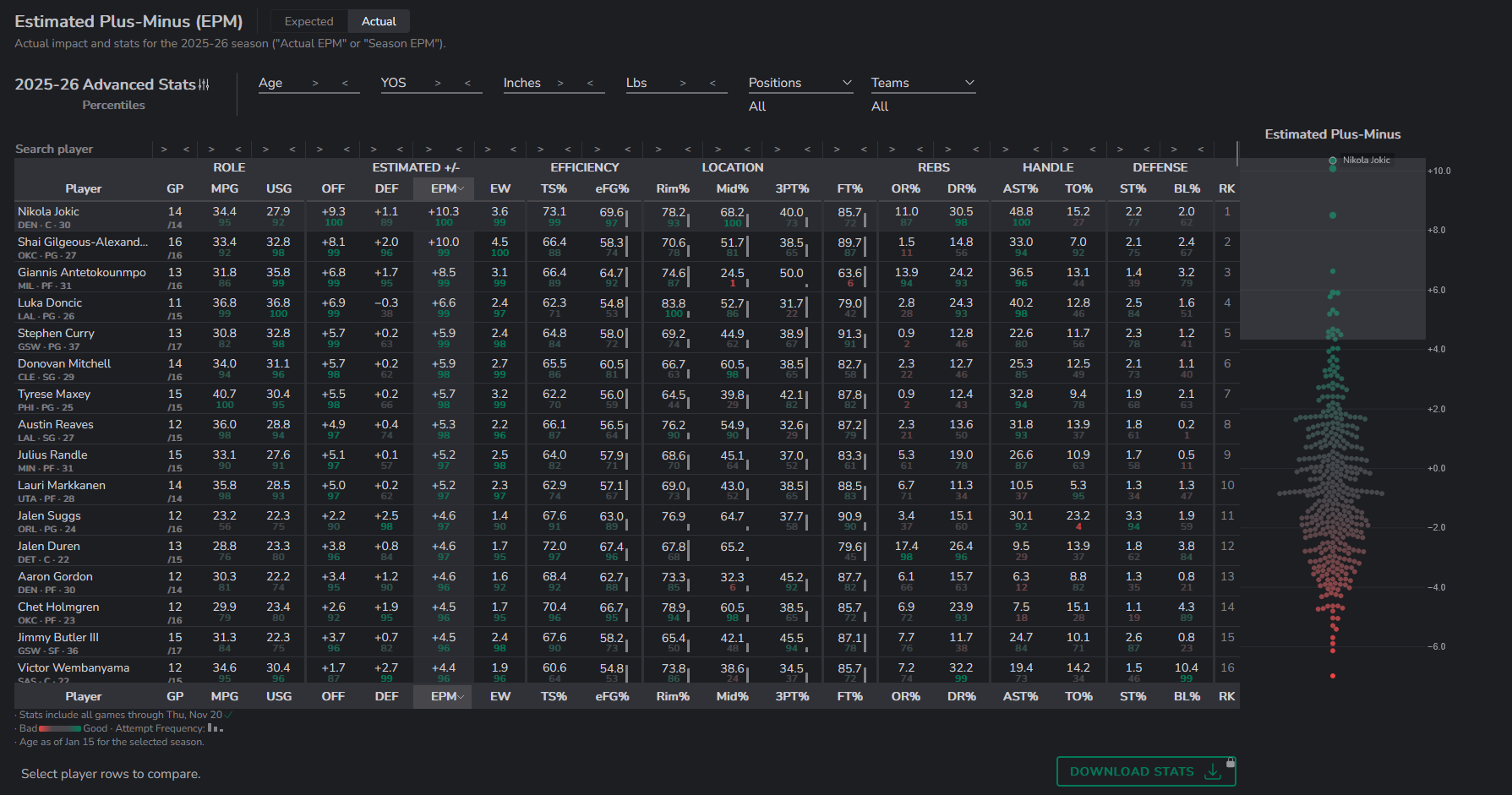
Task: Switch to Actual EPM view
Action: (x=379, y=21)
